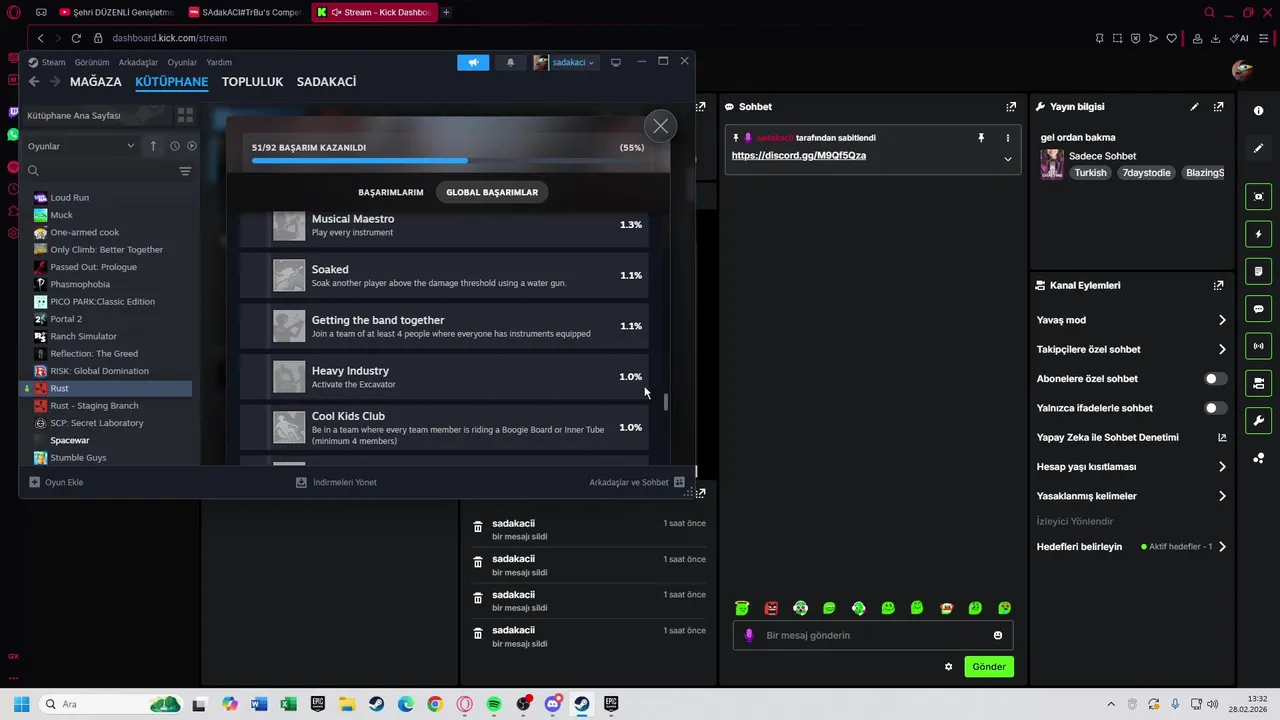Toggle the broadcast signal widget
1280x720 pixels.
pyautogui.click(x=1258, y=346)
